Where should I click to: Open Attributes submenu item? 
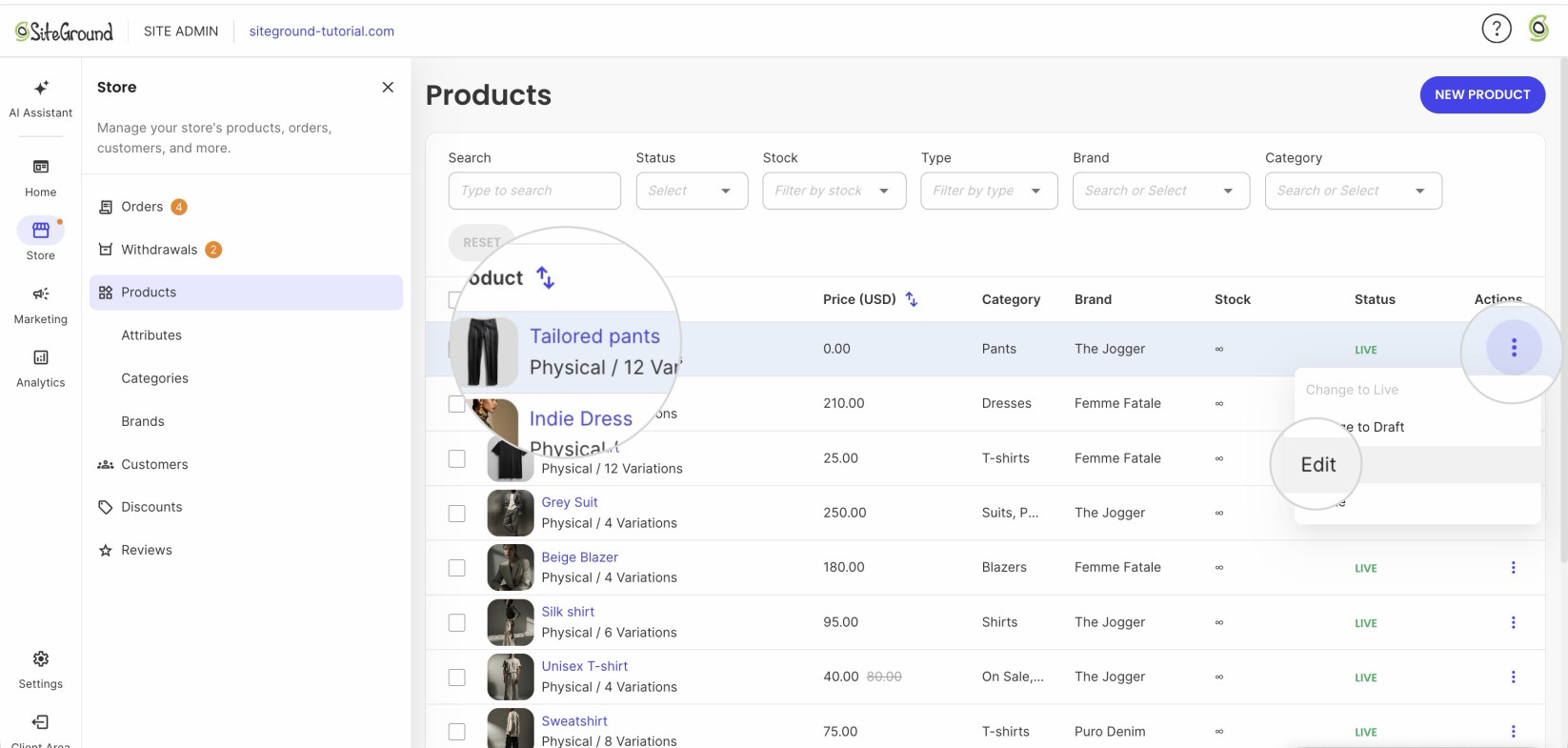(x=151, y=335)
